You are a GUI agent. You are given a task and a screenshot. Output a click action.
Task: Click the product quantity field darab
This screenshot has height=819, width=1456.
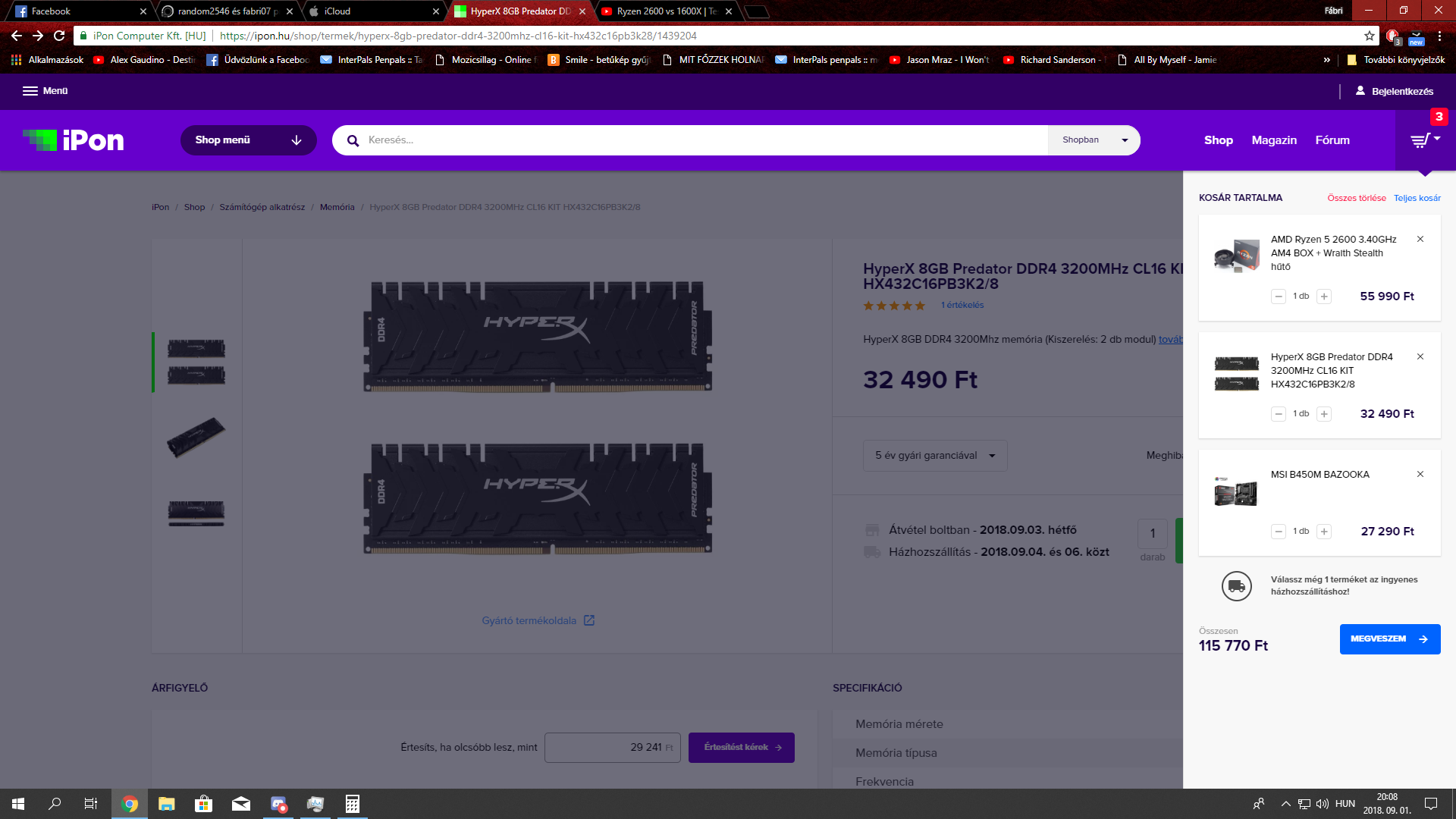(x=1152, y=534)
